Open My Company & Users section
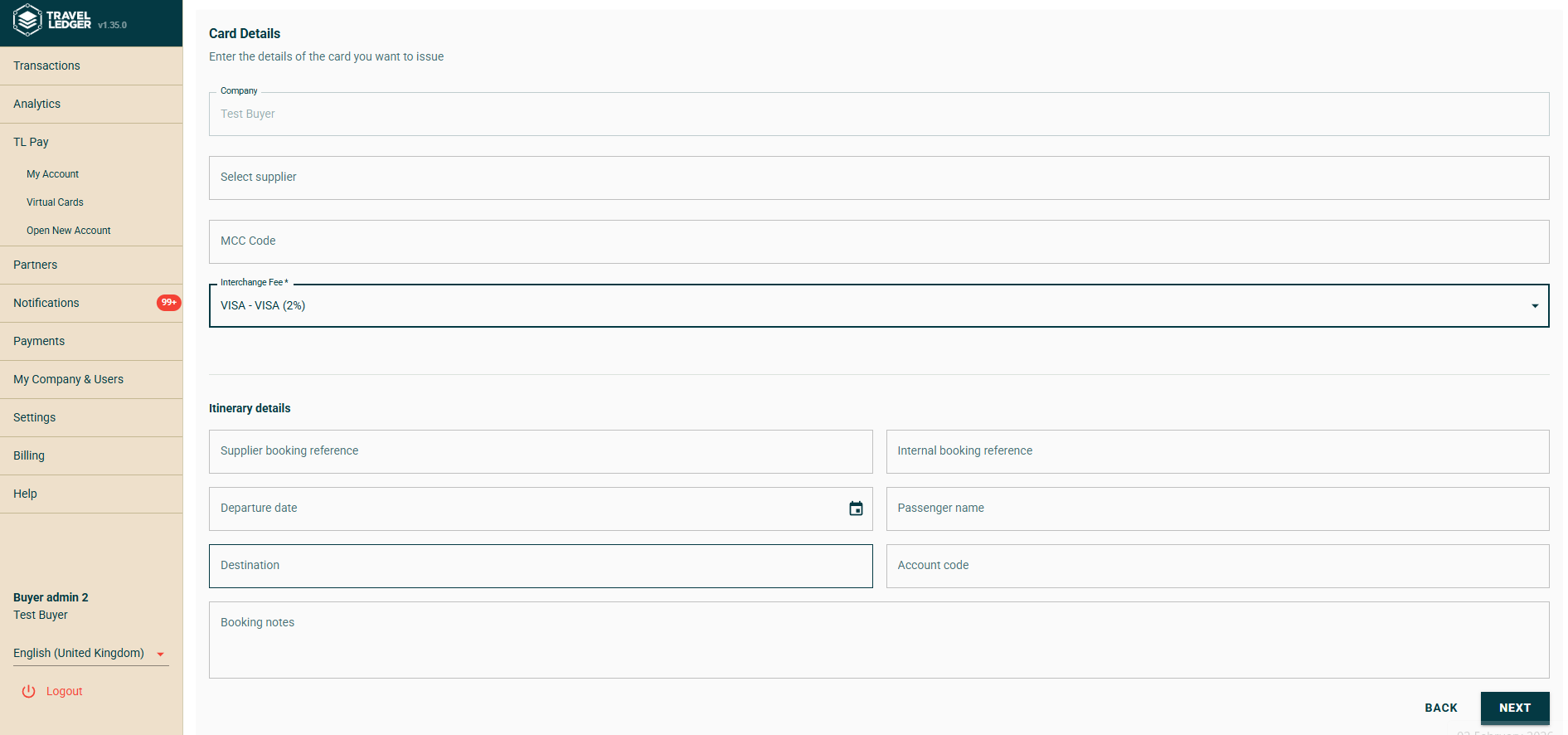This screenshot has height=735, width=1568. coord(68,379)
